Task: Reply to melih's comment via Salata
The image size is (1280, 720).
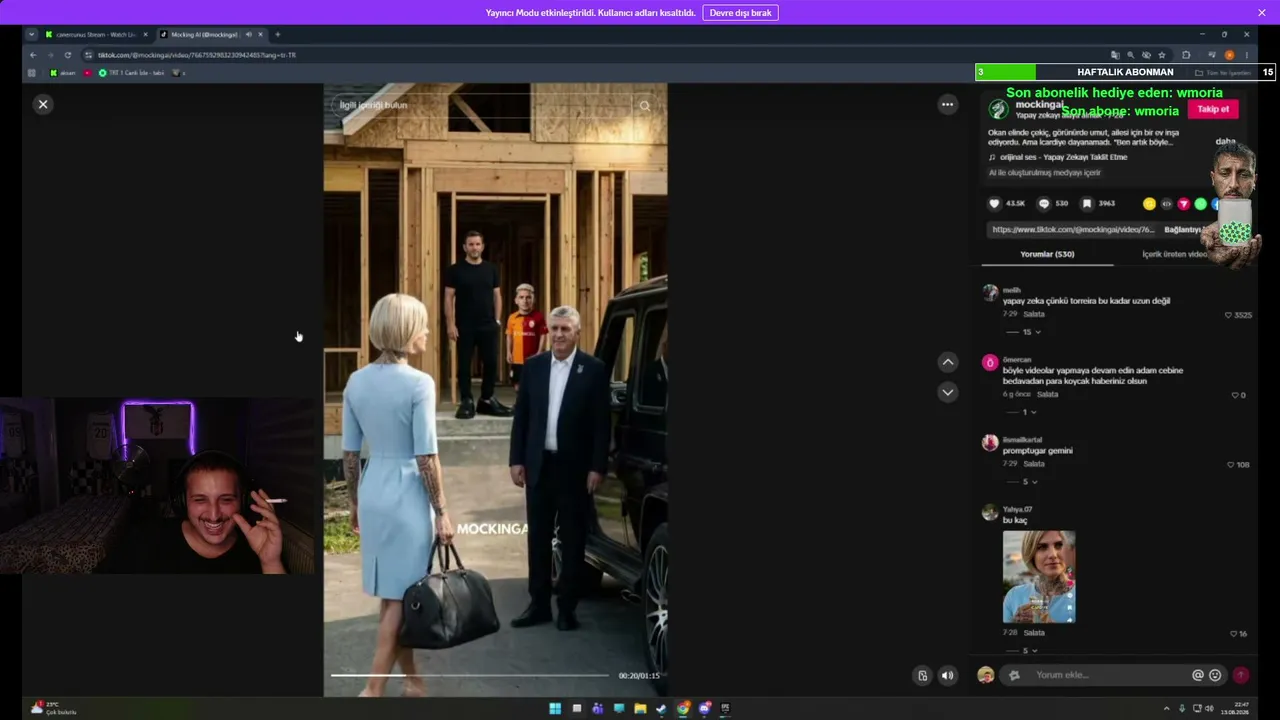Action: [x=1034, y=314]
